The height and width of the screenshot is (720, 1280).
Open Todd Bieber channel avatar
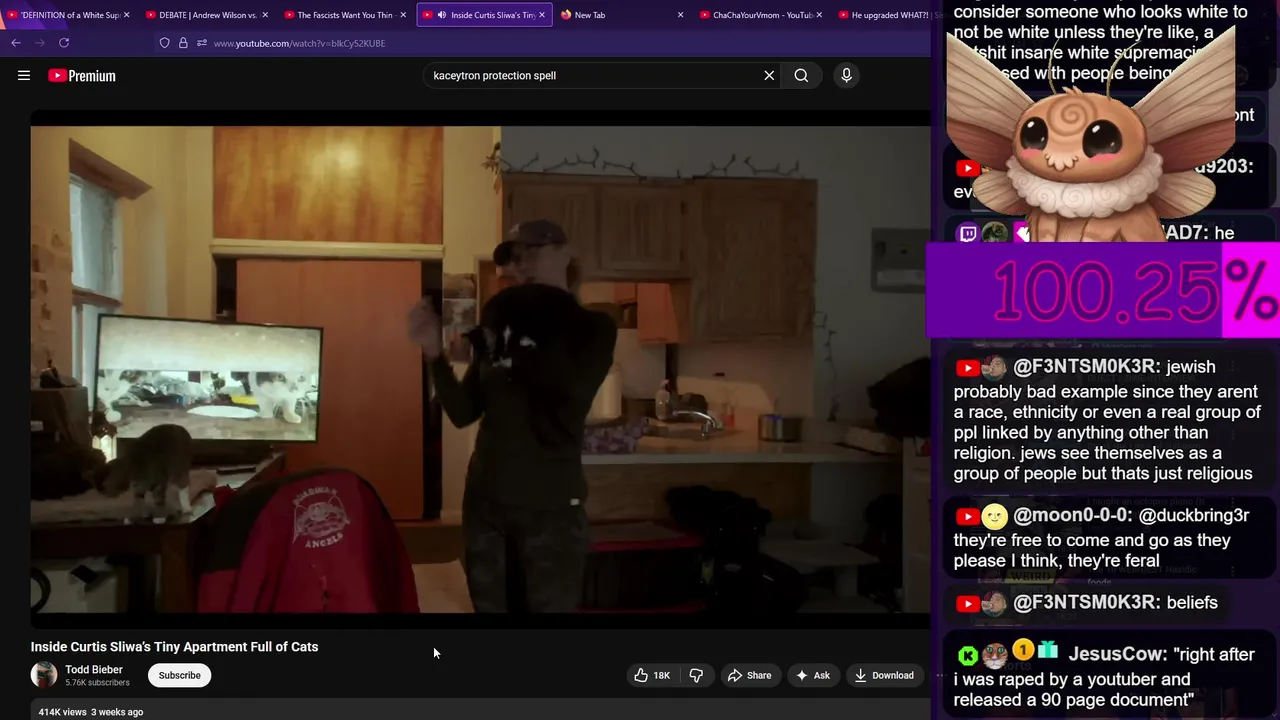click(44, 675)
